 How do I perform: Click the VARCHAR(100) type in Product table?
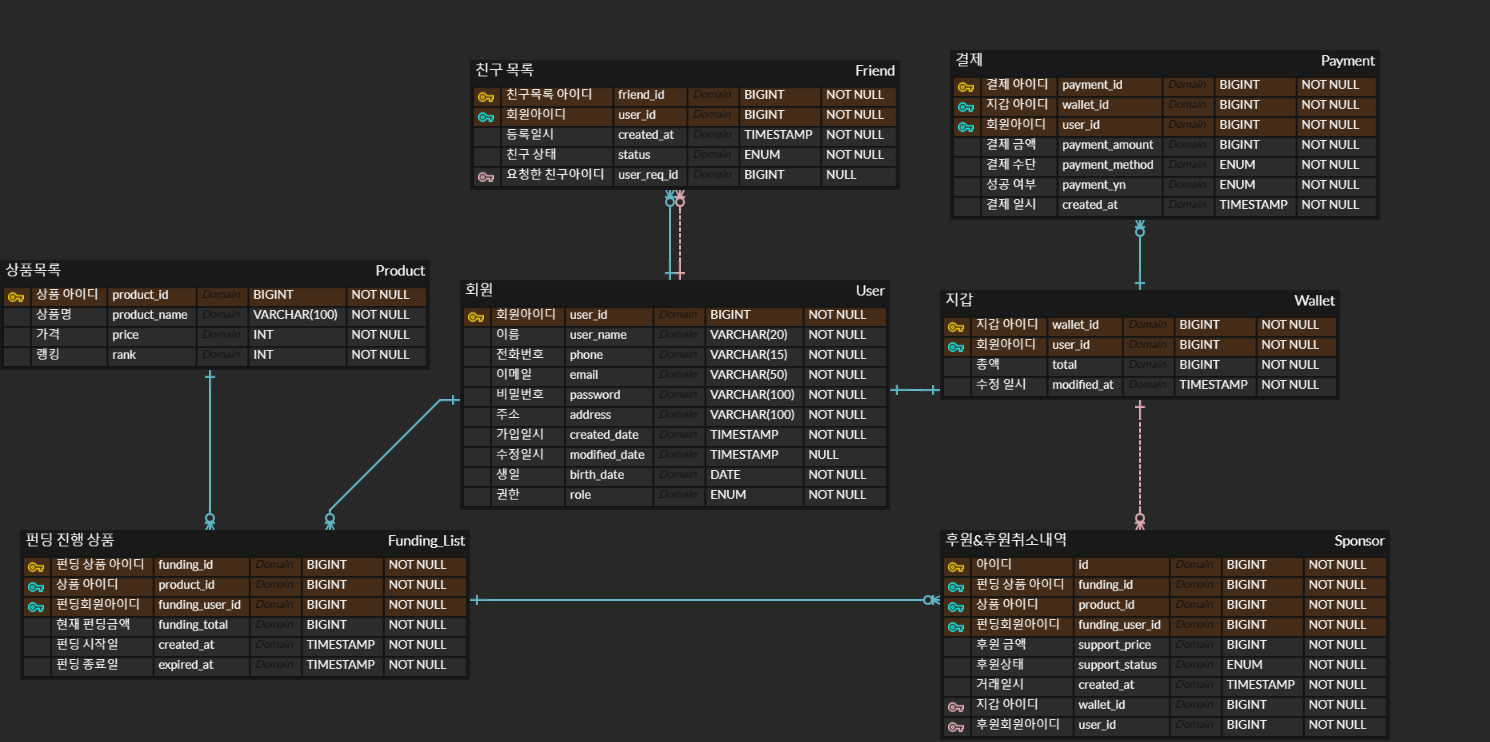click(x=296, y=315)
